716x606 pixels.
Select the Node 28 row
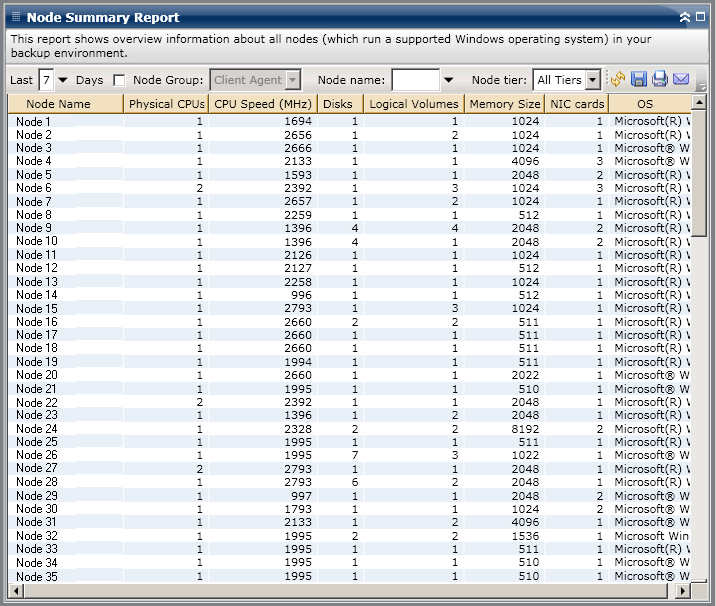click(x=349, y=482)
